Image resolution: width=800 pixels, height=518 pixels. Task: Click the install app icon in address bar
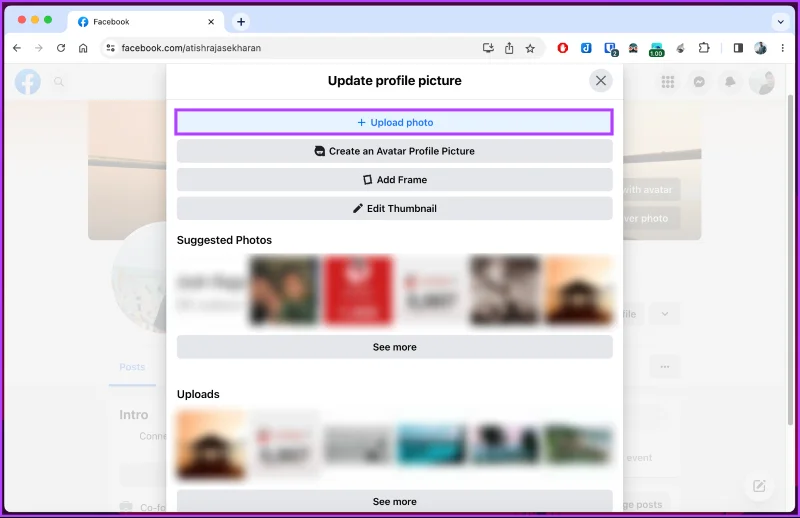pyautogui.click(x=488, y=48)
